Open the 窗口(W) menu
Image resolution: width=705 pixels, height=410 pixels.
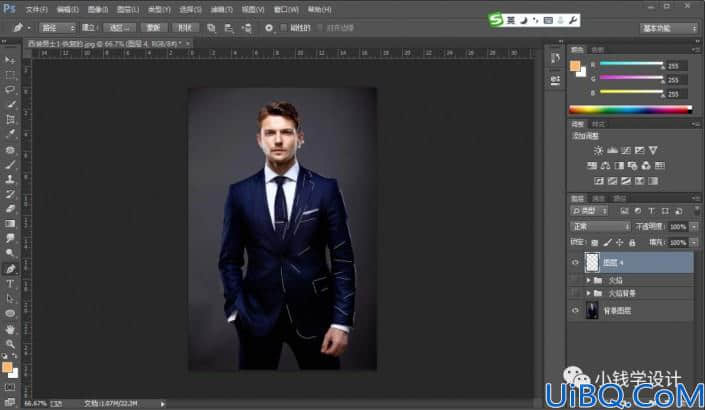(286, 9)
